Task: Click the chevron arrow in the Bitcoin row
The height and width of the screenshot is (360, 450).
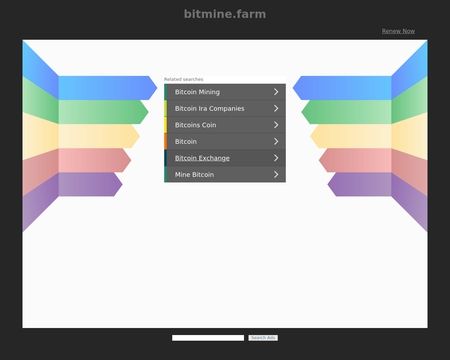Action: pos(276,141)
